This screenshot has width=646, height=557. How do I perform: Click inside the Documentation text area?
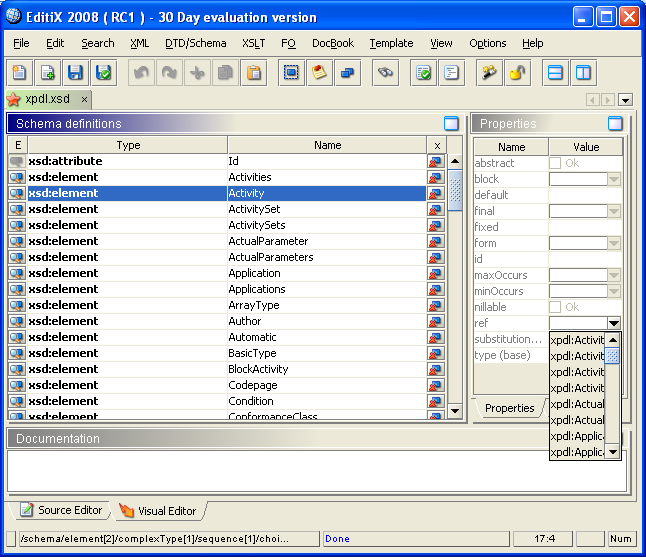click(316, 470)
